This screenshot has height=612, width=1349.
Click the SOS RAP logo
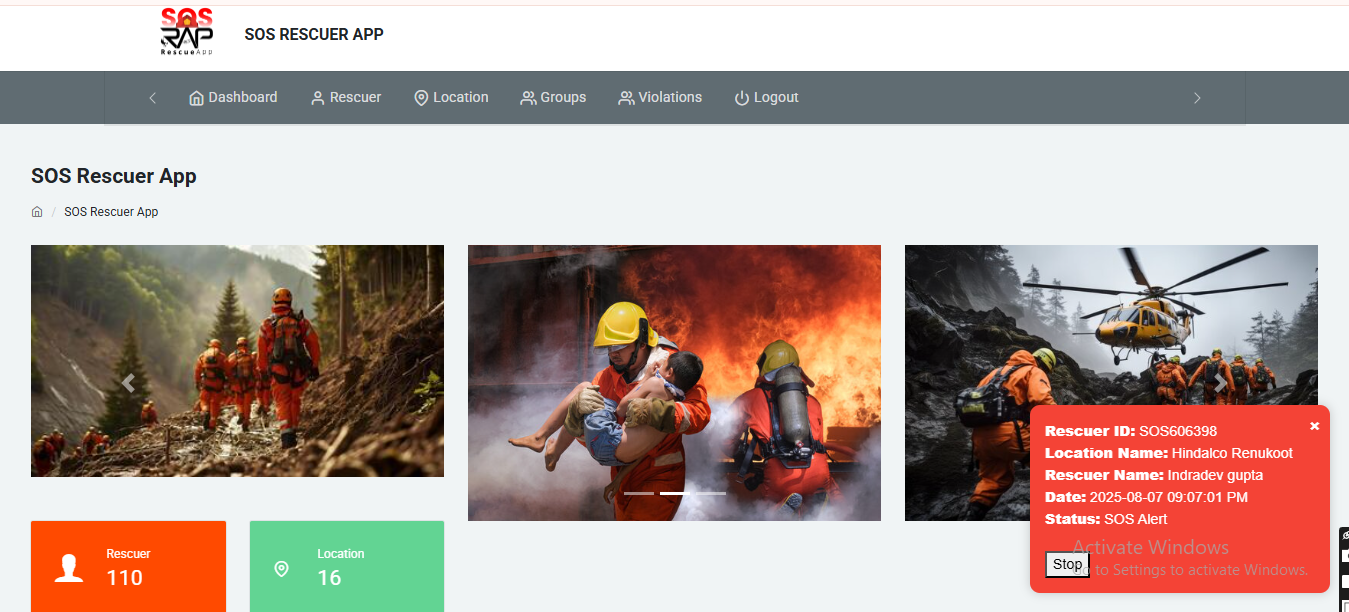[x=186, y=32]
